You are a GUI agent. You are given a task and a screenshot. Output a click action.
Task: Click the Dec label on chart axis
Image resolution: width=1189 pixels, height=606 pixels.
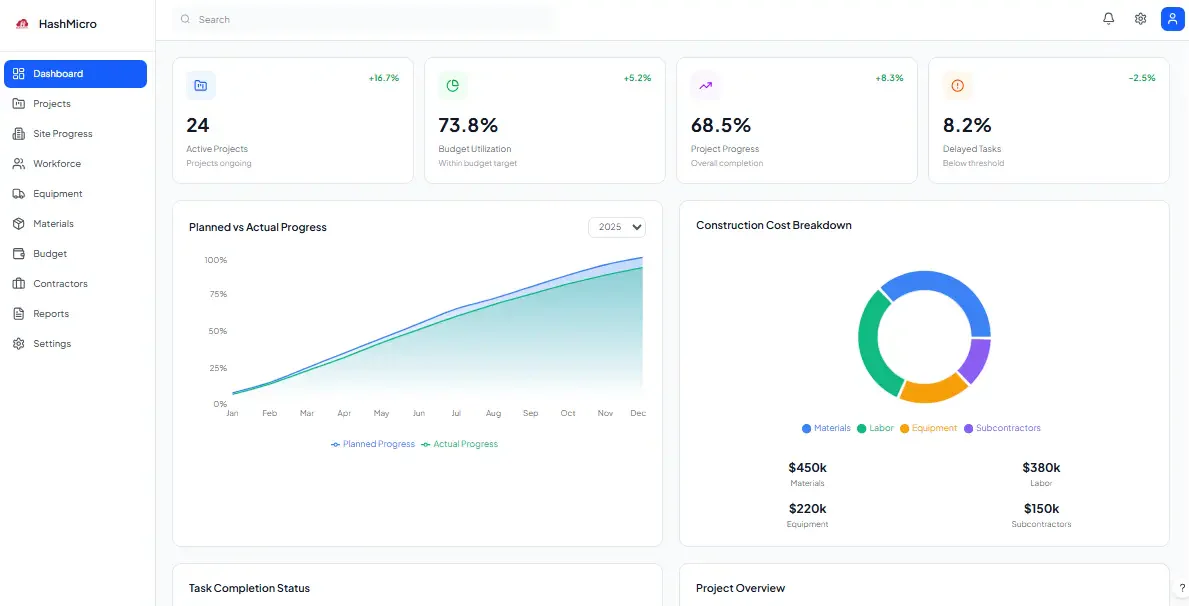click(x=638, y=413)
